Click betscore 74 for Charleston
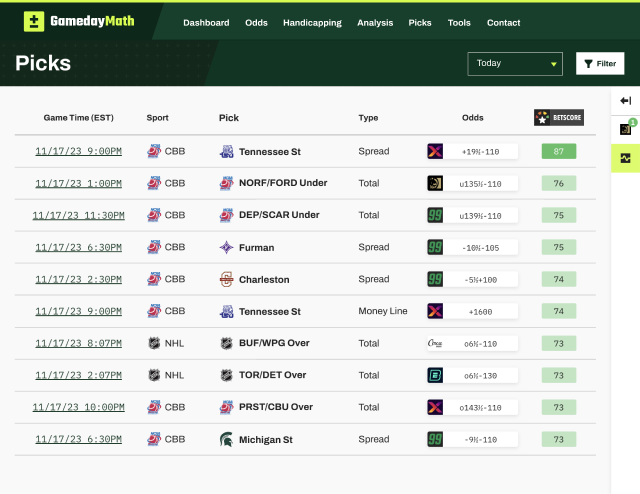Image resolution: width=640 pixels, height=494 pixels. [559, 279]
